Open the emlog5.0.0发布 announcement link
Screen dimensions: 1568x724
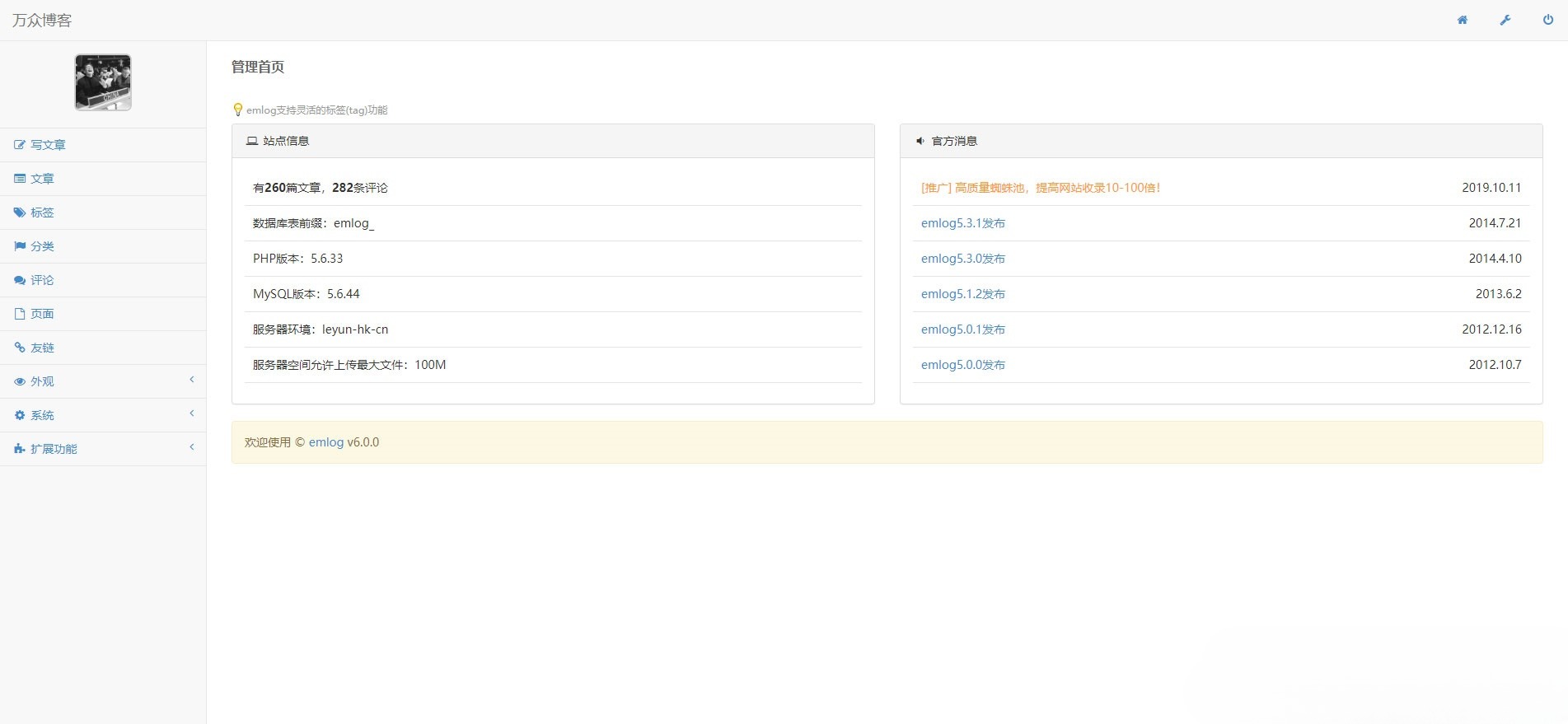962,365
